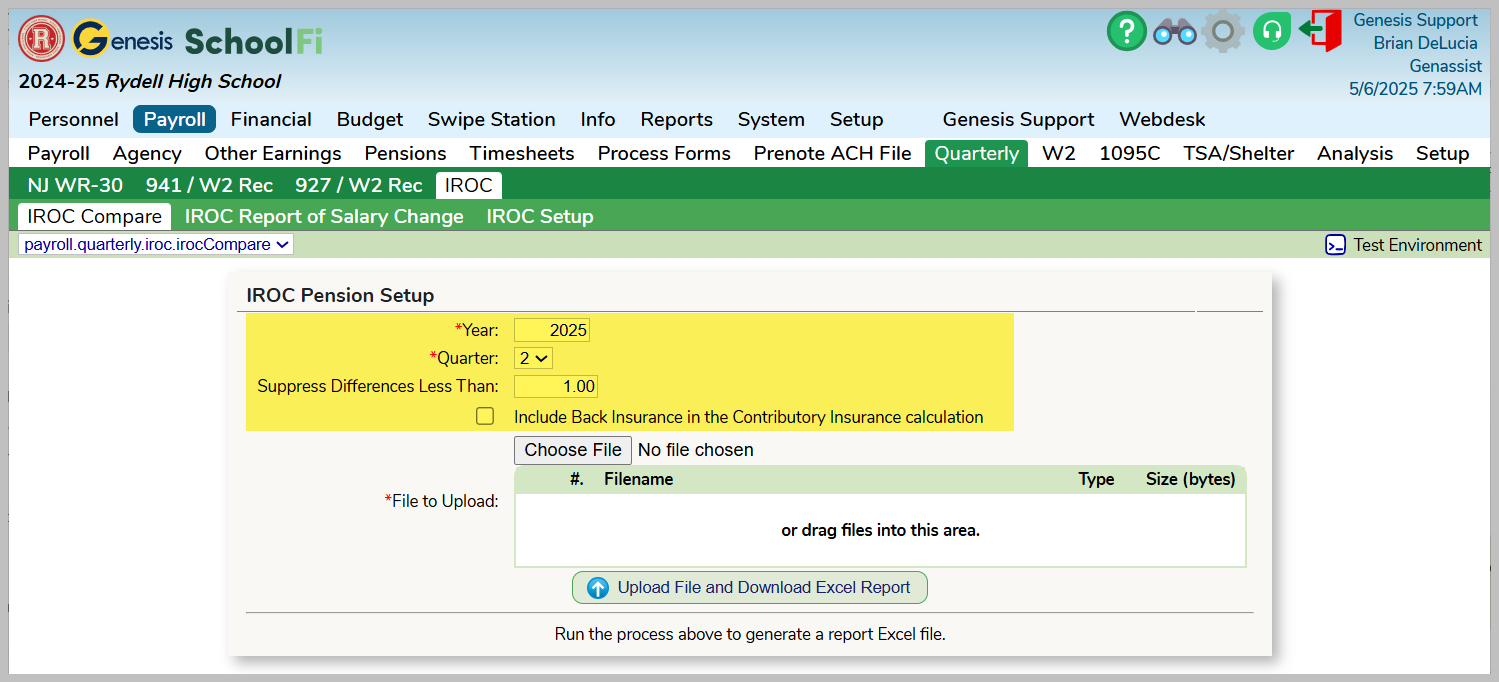Open the System menu

[771, 119]
